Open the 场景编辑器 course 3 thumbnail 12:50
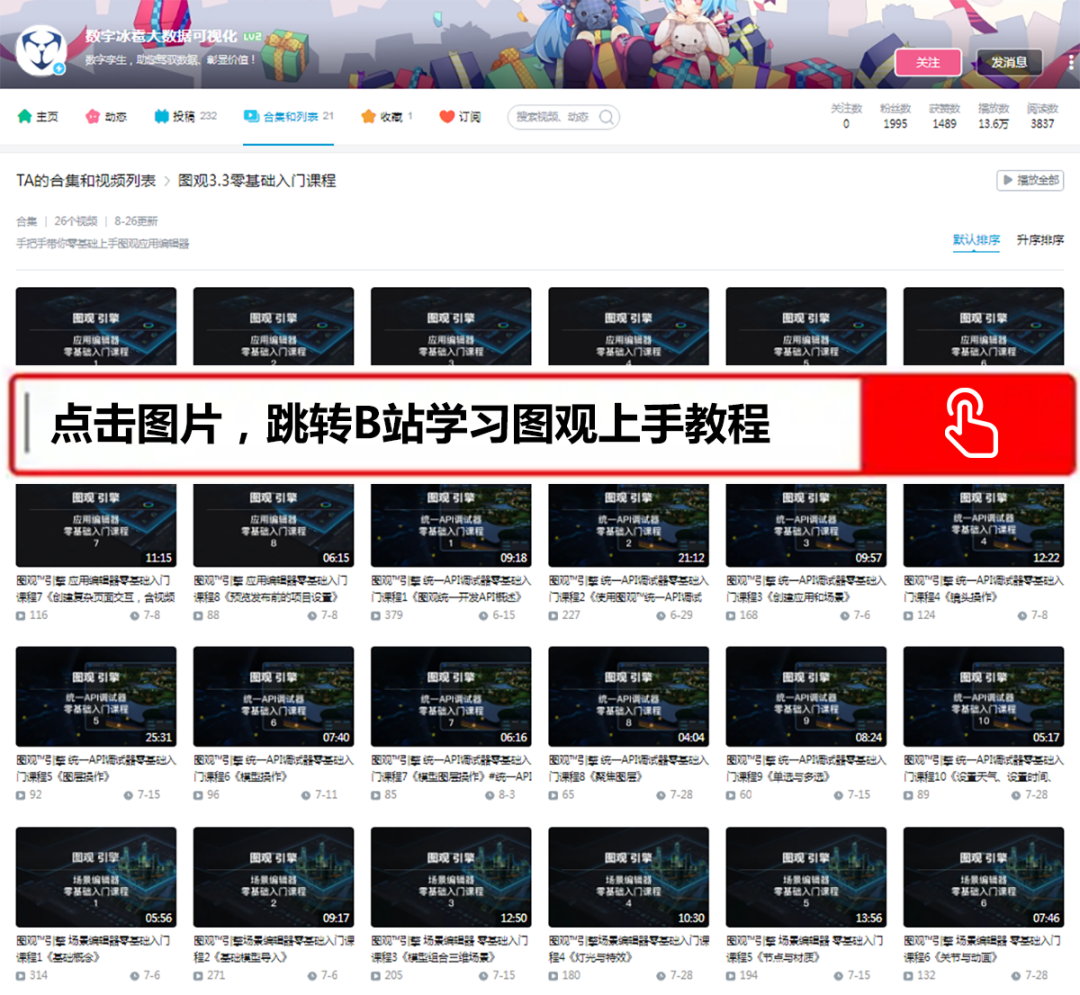The height and width of the screenshot is (995, 1080). 451,877
